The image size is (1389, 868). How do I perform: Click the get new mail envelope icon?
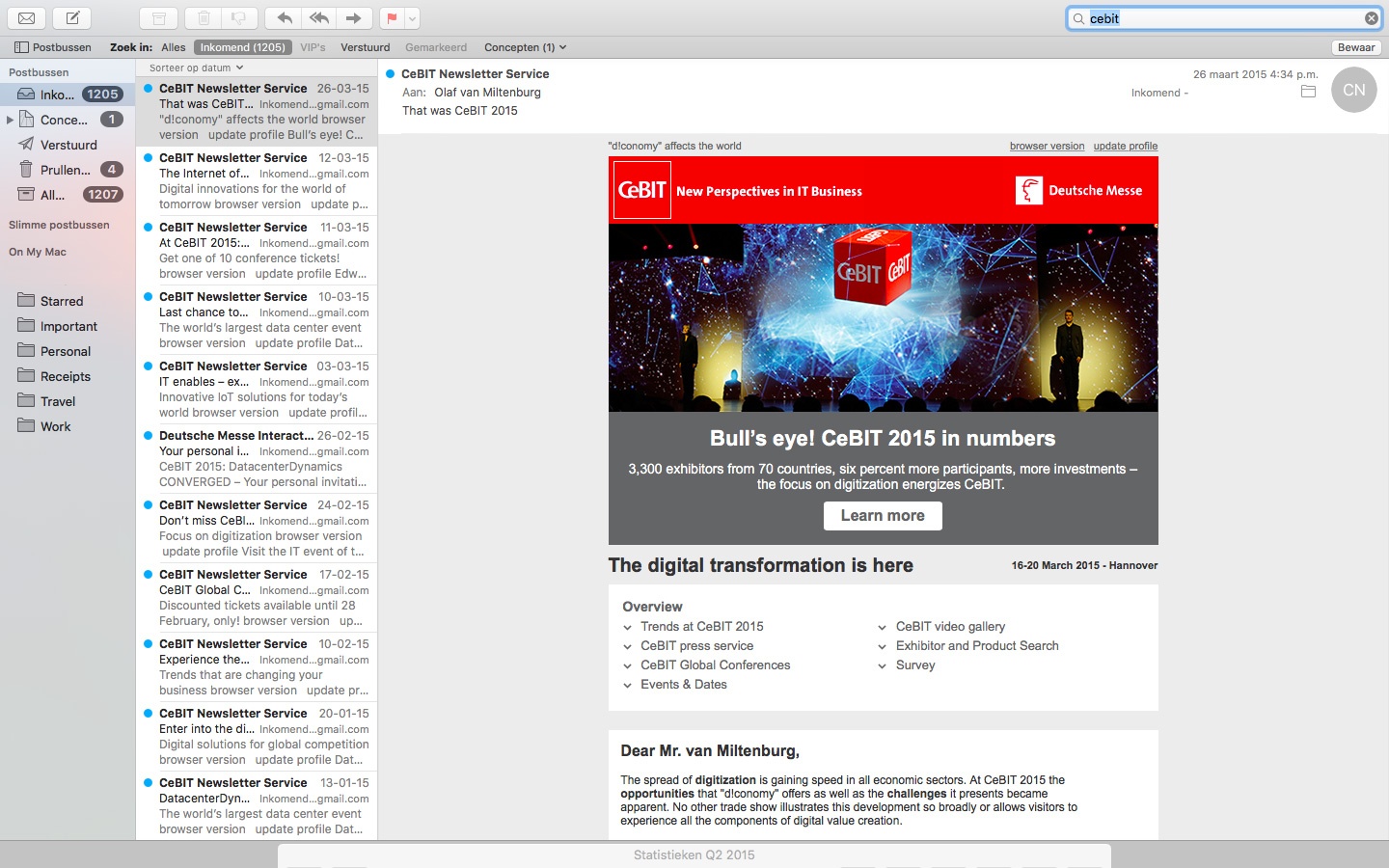tap(27, 17)
